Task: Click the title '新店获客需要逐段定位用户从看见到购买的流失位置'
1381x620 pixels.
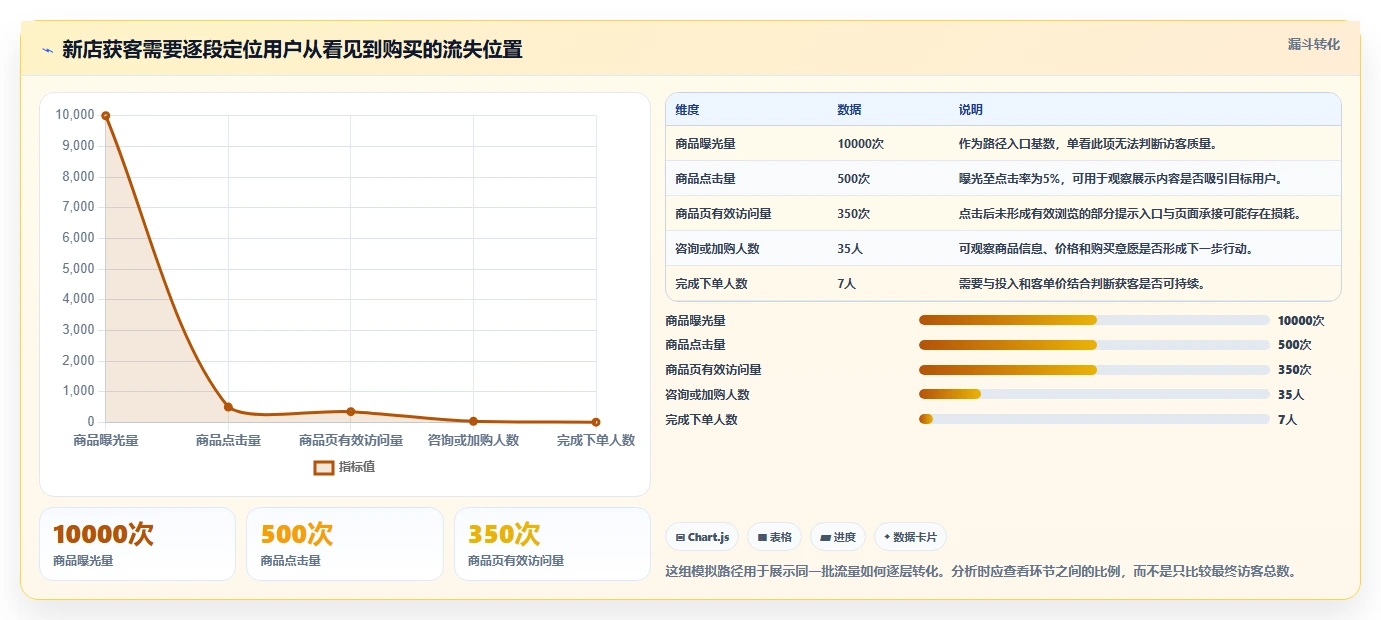Action: (292, 50)
